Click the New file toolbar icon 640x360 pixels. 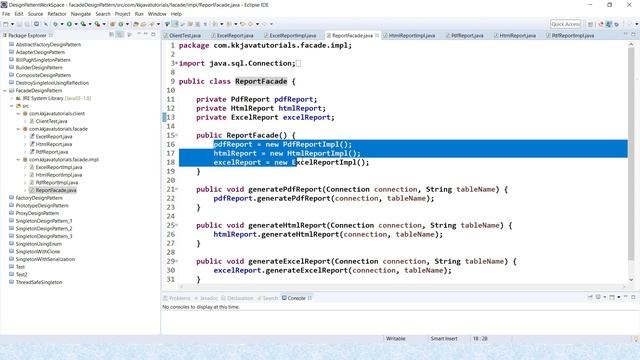point(6,24)
